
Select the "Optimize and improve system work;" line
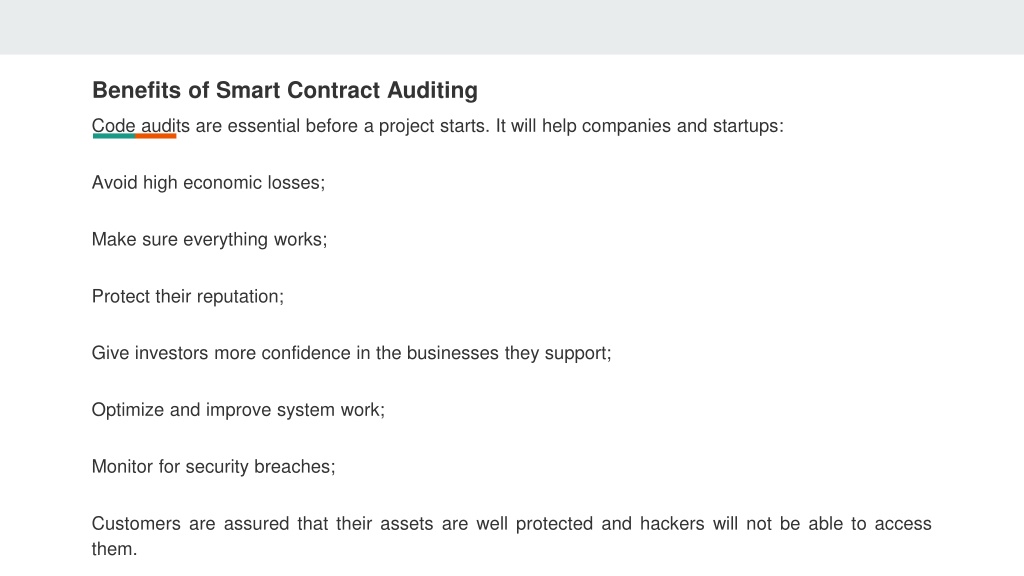point(238,410)
